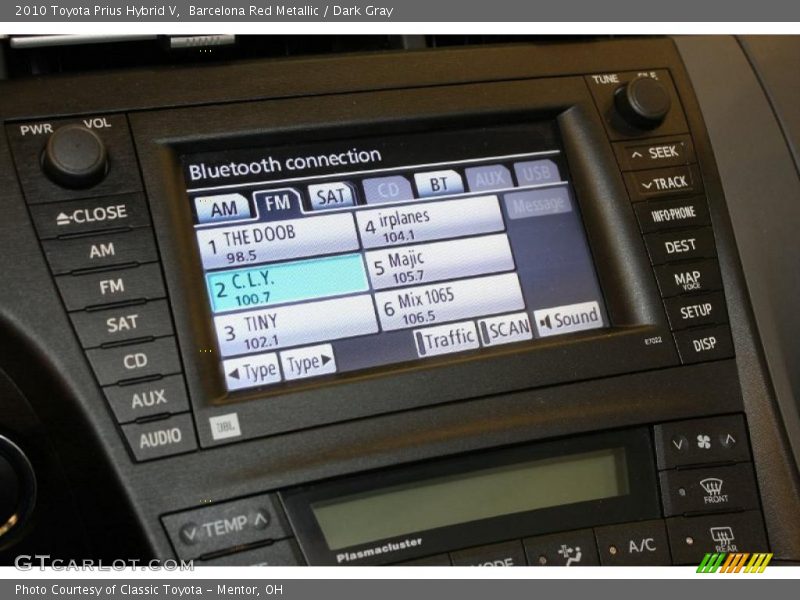
Task: Push the DISP button
Action: pos(705,345)
